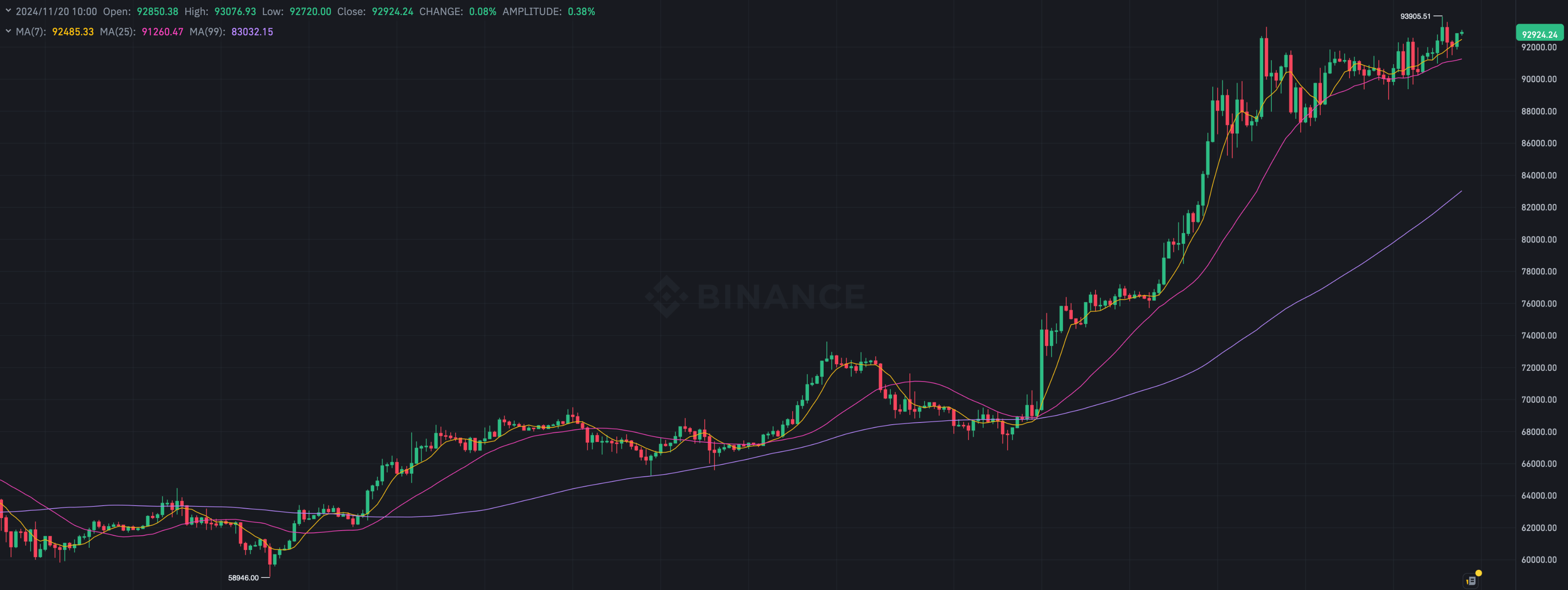Screen dimensions: 1568x590
Task: Click the 86000.00 price axis label
Action: click(1539, 143)
